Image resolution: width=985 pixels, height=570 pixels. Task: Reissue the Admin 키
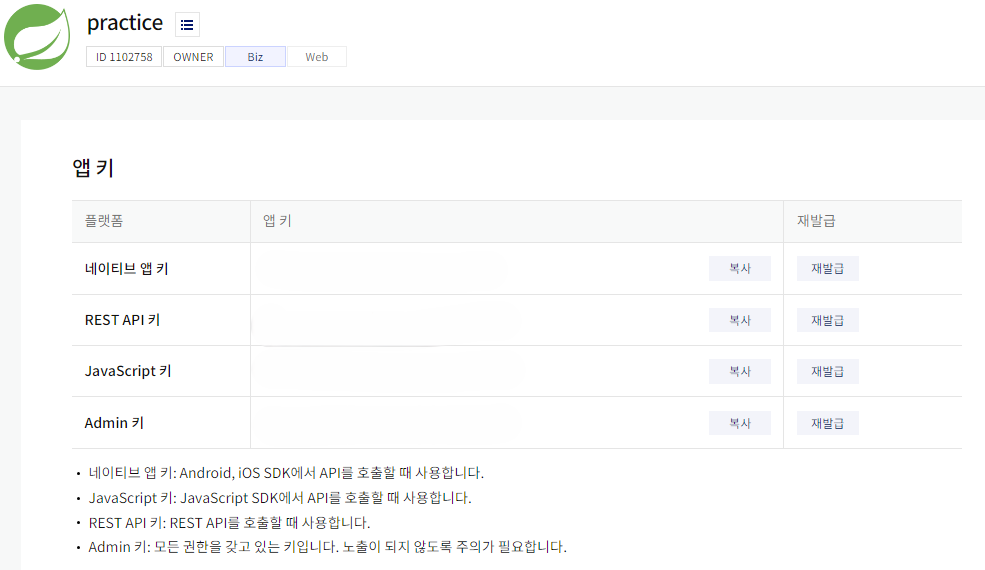pos(827,423)
